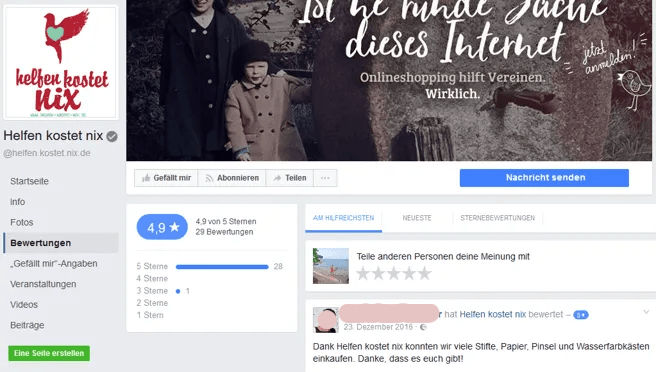The width and height of the screenshot is (656, 372).
Task: Select the 2 Sterne row label
Action: point(152,303)
